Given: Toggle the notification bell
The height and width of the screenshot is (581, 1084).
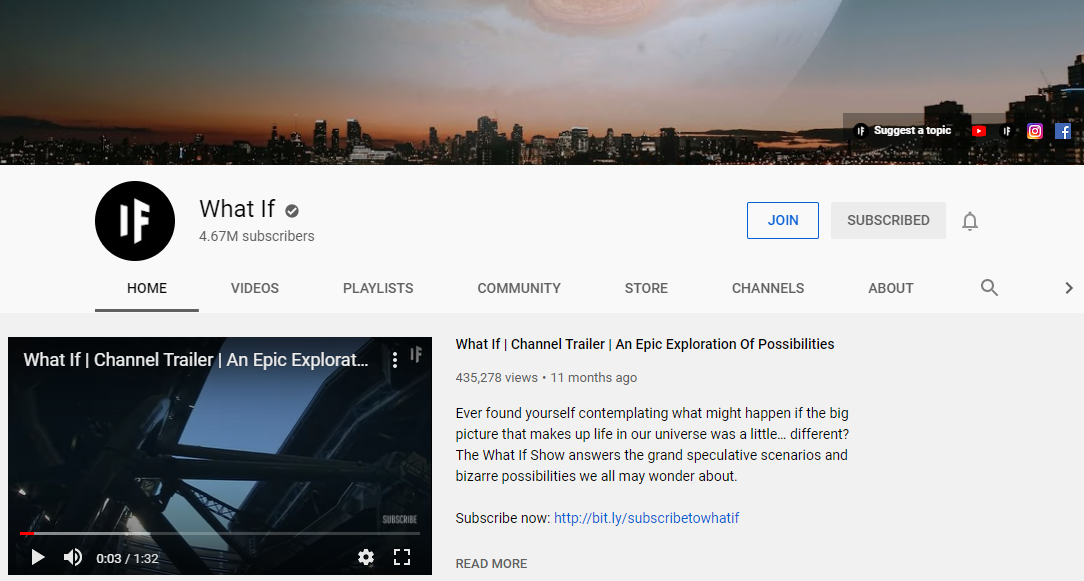Looking at the screenshot, I should 970,221.
